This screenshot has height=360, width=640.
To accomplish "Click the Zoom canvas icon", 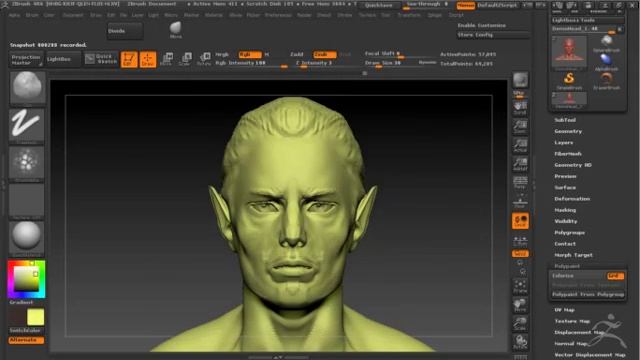I will tap(520, 127).
